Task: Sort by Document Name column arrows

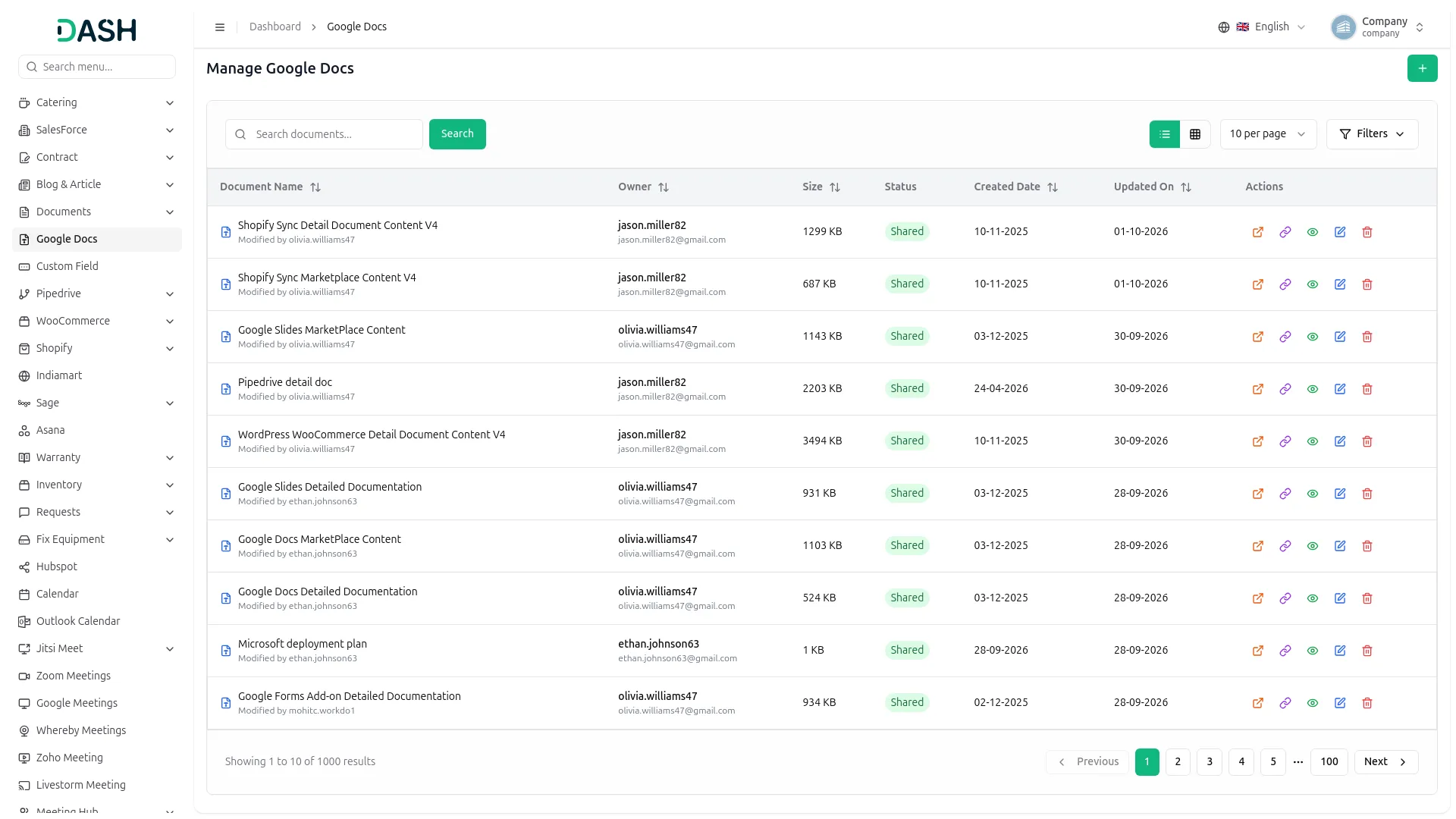Action: [x=315, y=187]
